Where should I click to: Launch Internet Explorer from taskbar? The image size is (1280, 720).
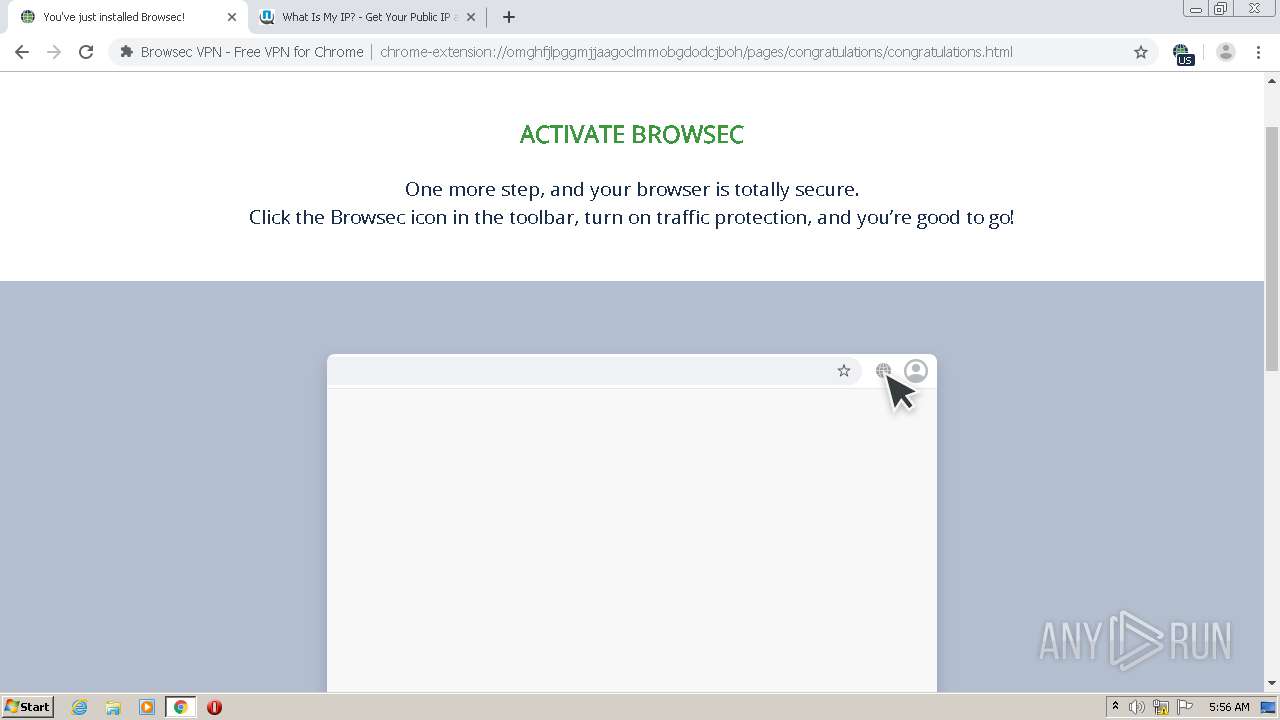click(x=80, y=707)
